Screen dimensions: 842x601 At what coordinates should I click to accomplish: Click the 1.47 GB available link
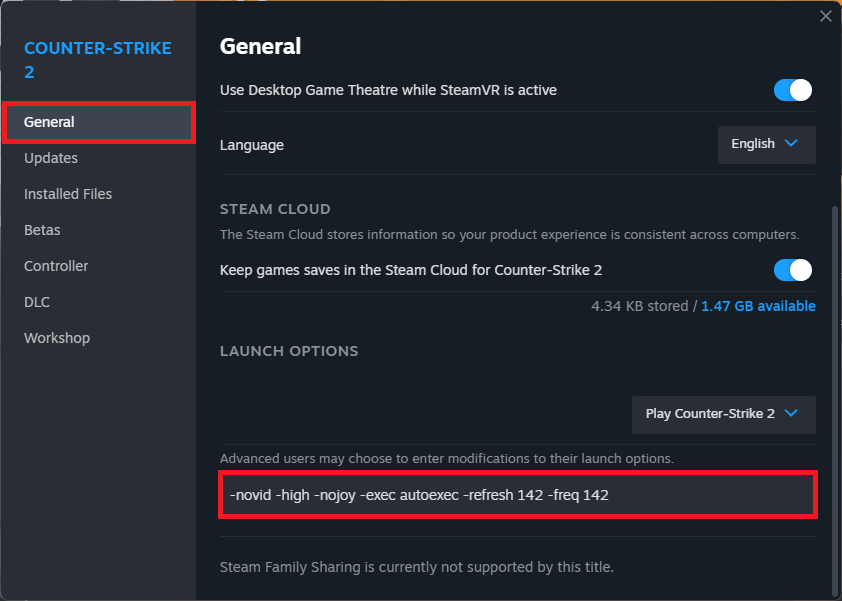[758, 306]
